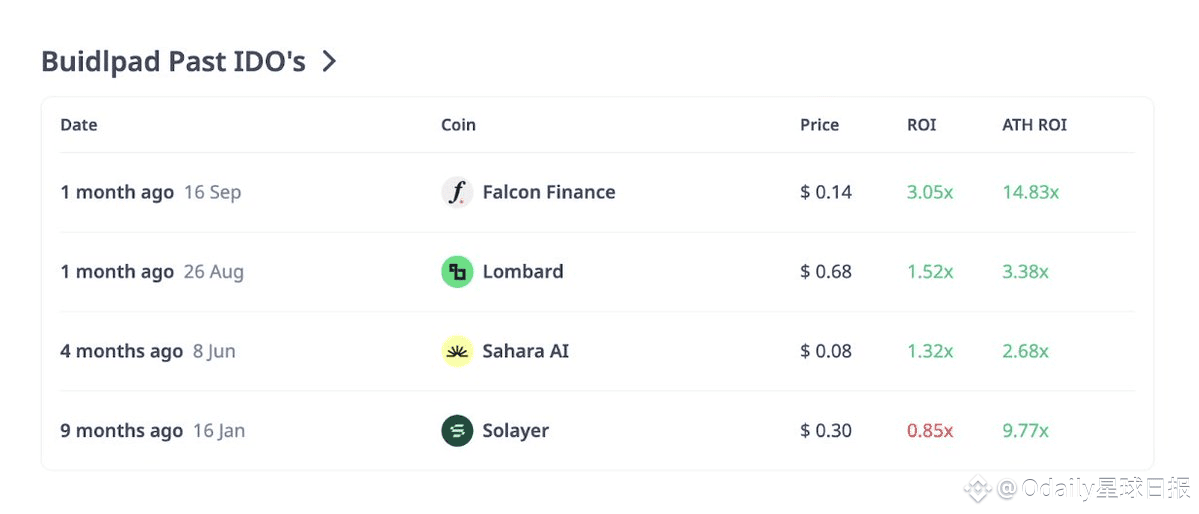This screenshot has height=514, width=1199.
Task: Open the Solayer coin link
Action: point(515,431)
